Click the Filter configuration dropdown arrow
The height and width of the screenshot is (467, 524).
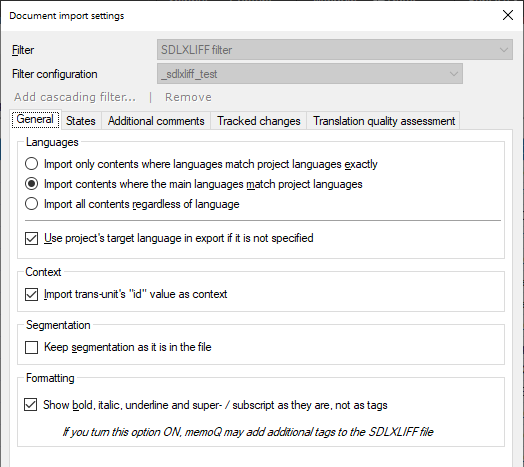tap(453, 74)
